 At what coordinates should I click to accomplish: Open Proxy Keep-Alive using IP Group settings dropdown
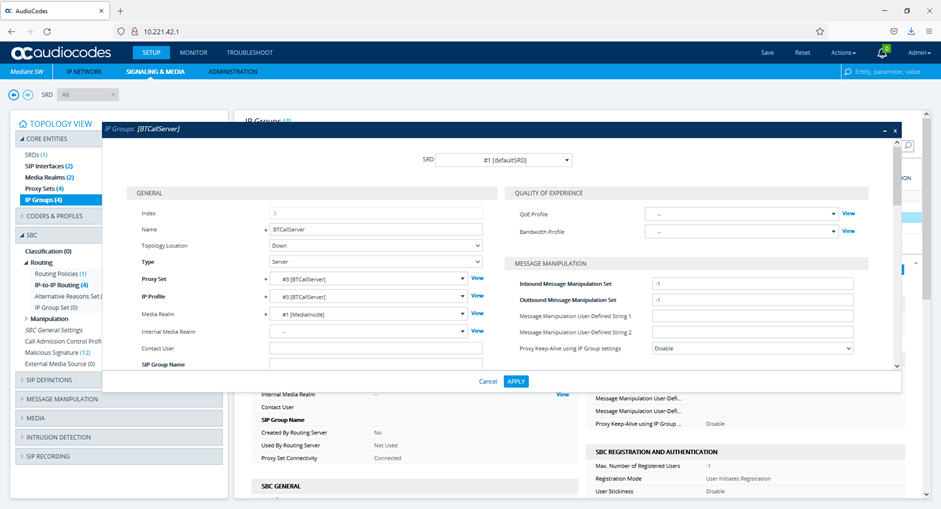pyautogui.click(x=753, y=348)
